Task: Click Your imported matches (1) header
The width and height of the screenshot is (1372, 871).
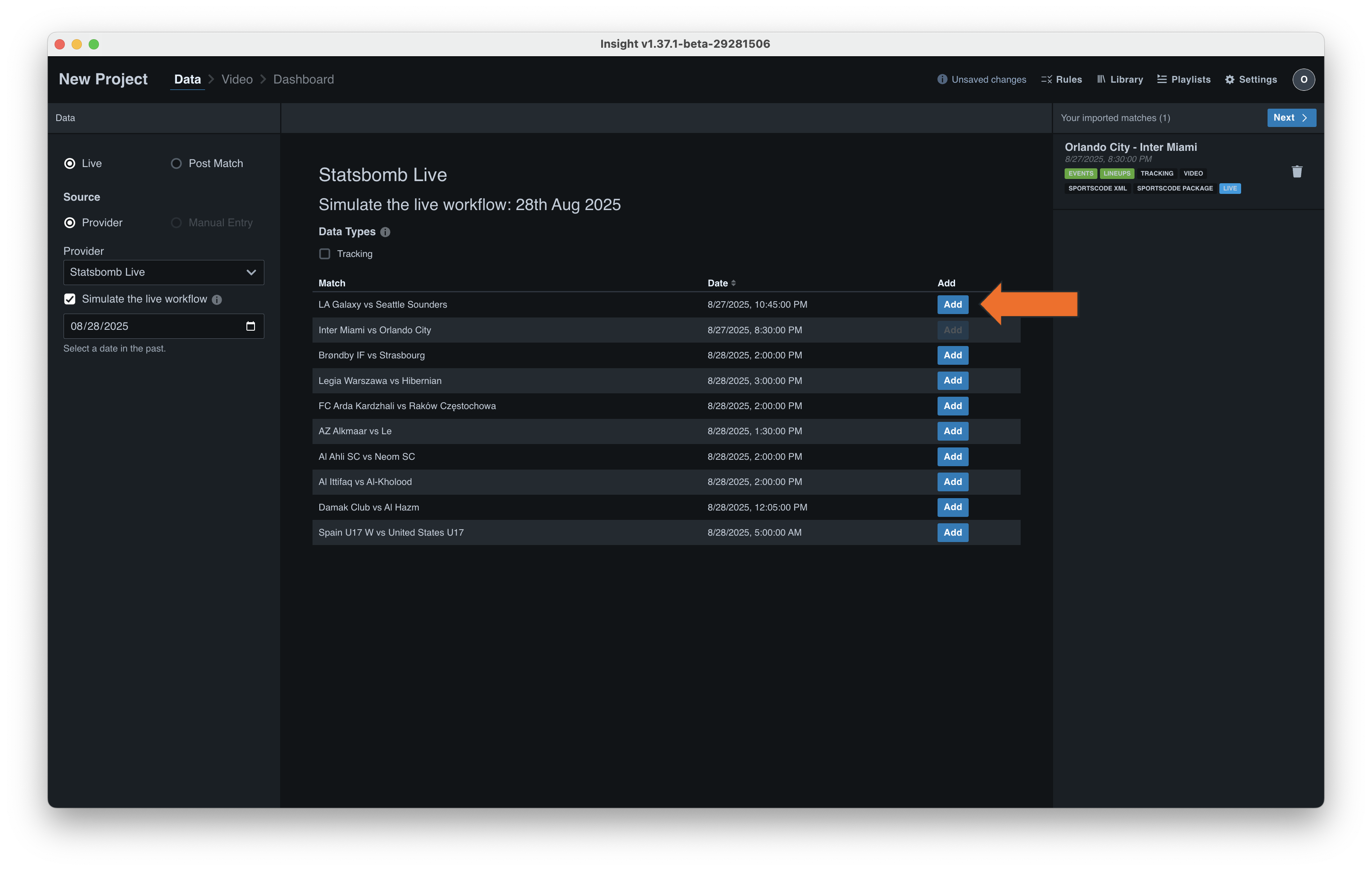Action: point(1115,118)
